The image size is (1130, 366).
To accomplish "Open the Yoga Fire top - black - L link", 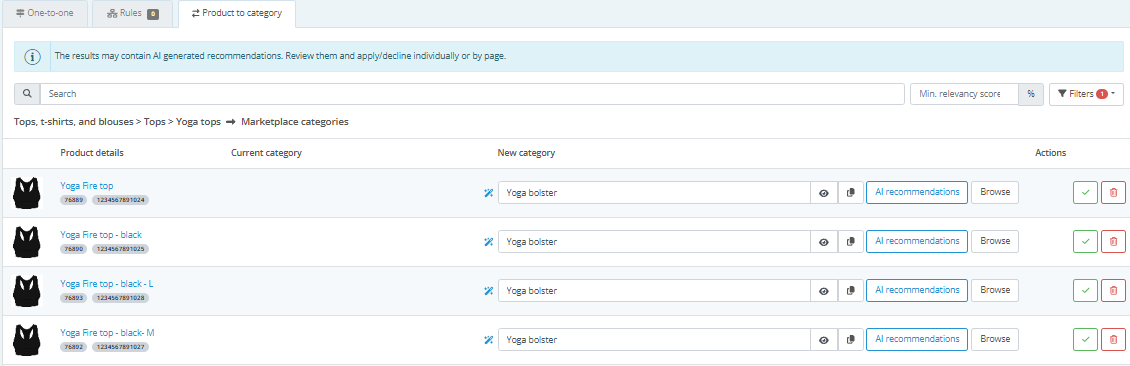I will point(107,284).
